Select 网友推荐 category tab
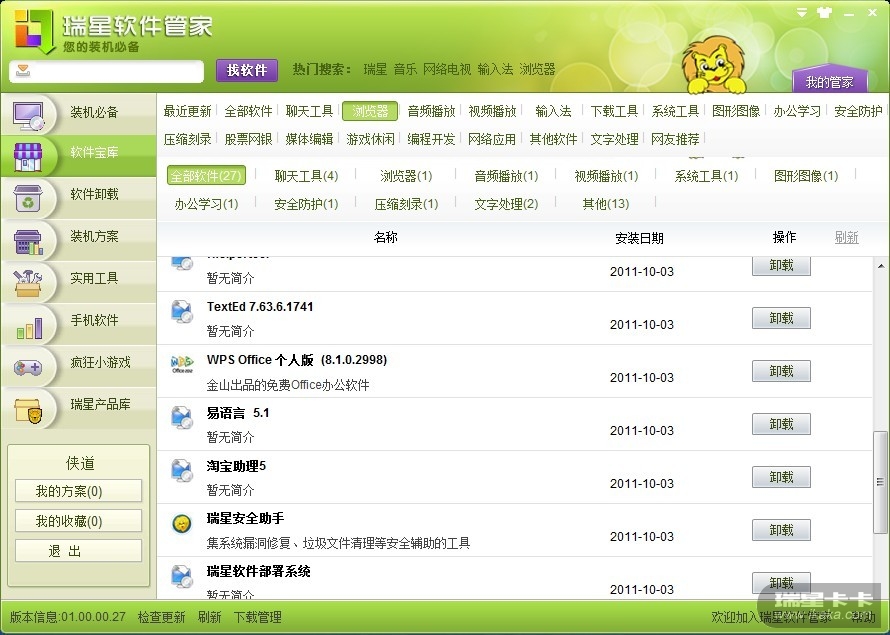This screenshot has height=635, width=890. [675, 139]
